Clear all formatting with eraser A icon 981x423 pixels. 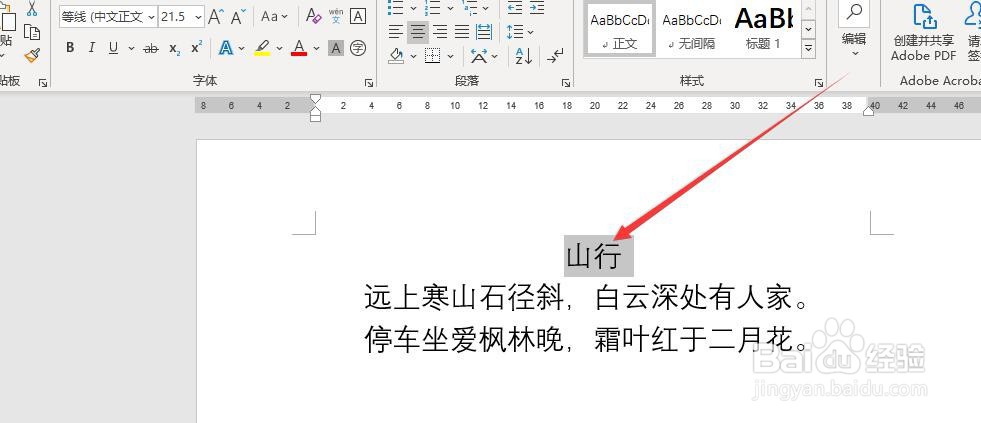[x=313, y=16]
